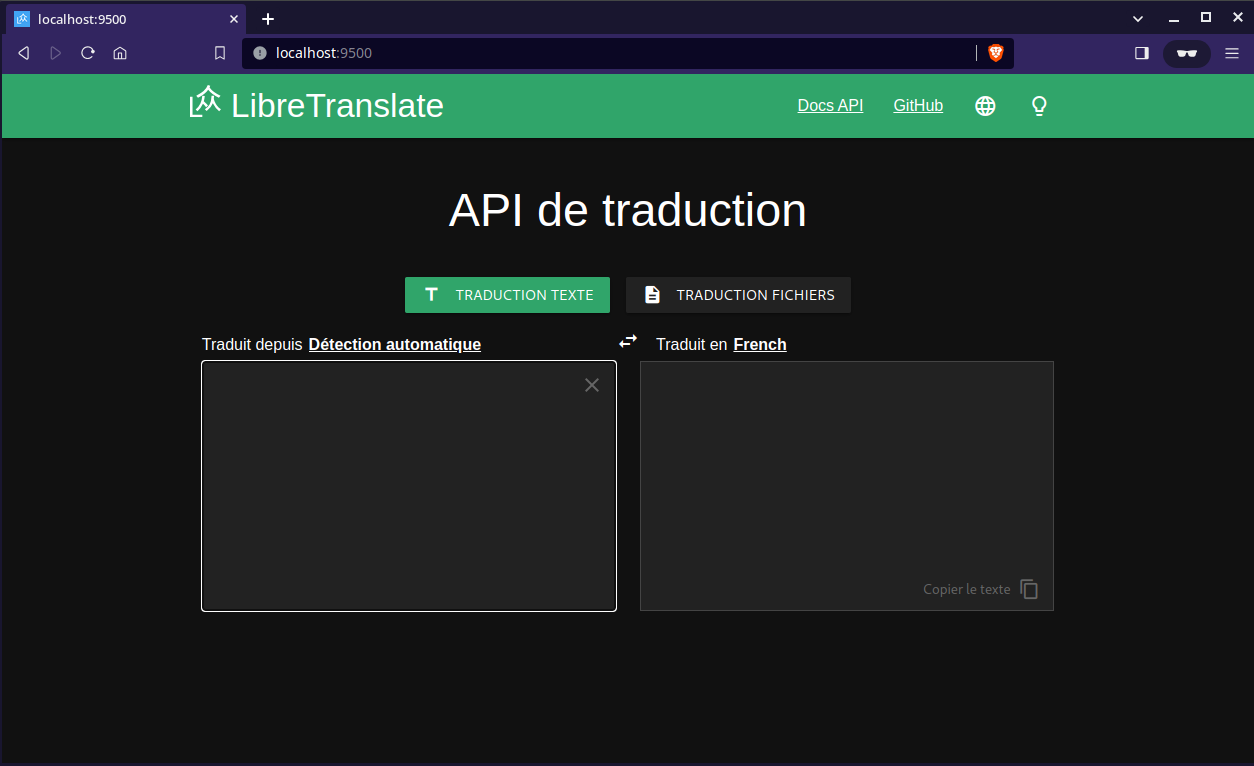Open the Docs API link
Image resolution: width=1254 pixels, height=766 pixels.
point(830,106)
